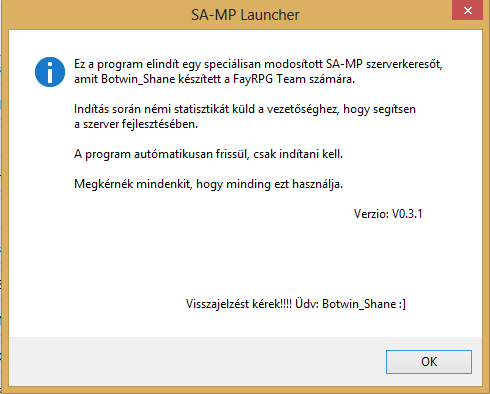Click the version text 'Verzio: V0.3.1'

click(388, 214)
